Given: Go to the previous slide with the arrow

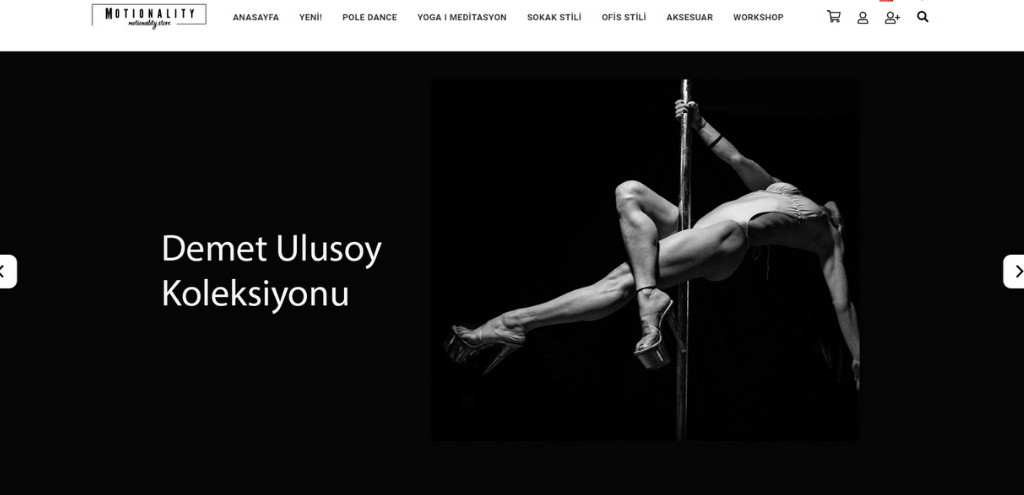Looking at the screenshot, I should [x=5, y=271].
